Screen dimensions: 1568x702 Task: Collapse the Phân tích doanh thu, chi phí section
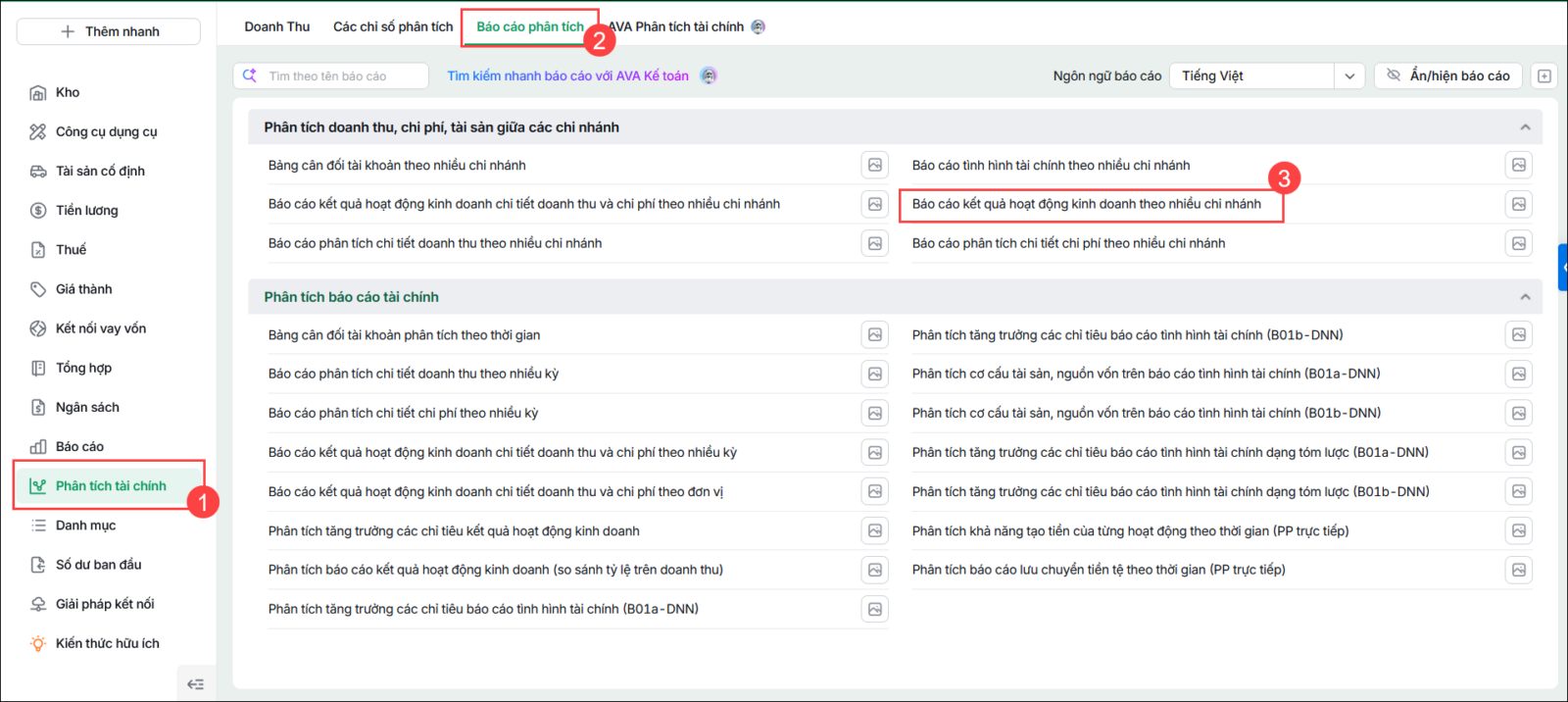[1525, 127]
